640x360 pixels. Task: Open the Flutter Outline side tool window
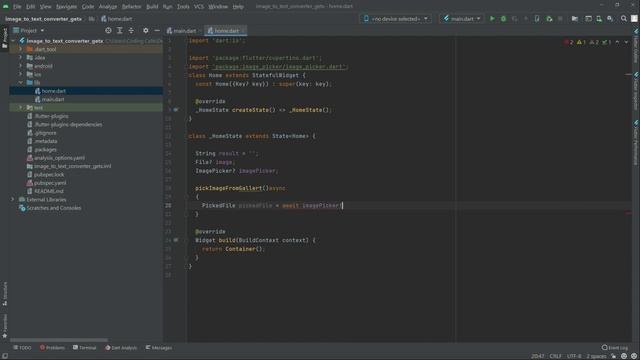(636, 46)
